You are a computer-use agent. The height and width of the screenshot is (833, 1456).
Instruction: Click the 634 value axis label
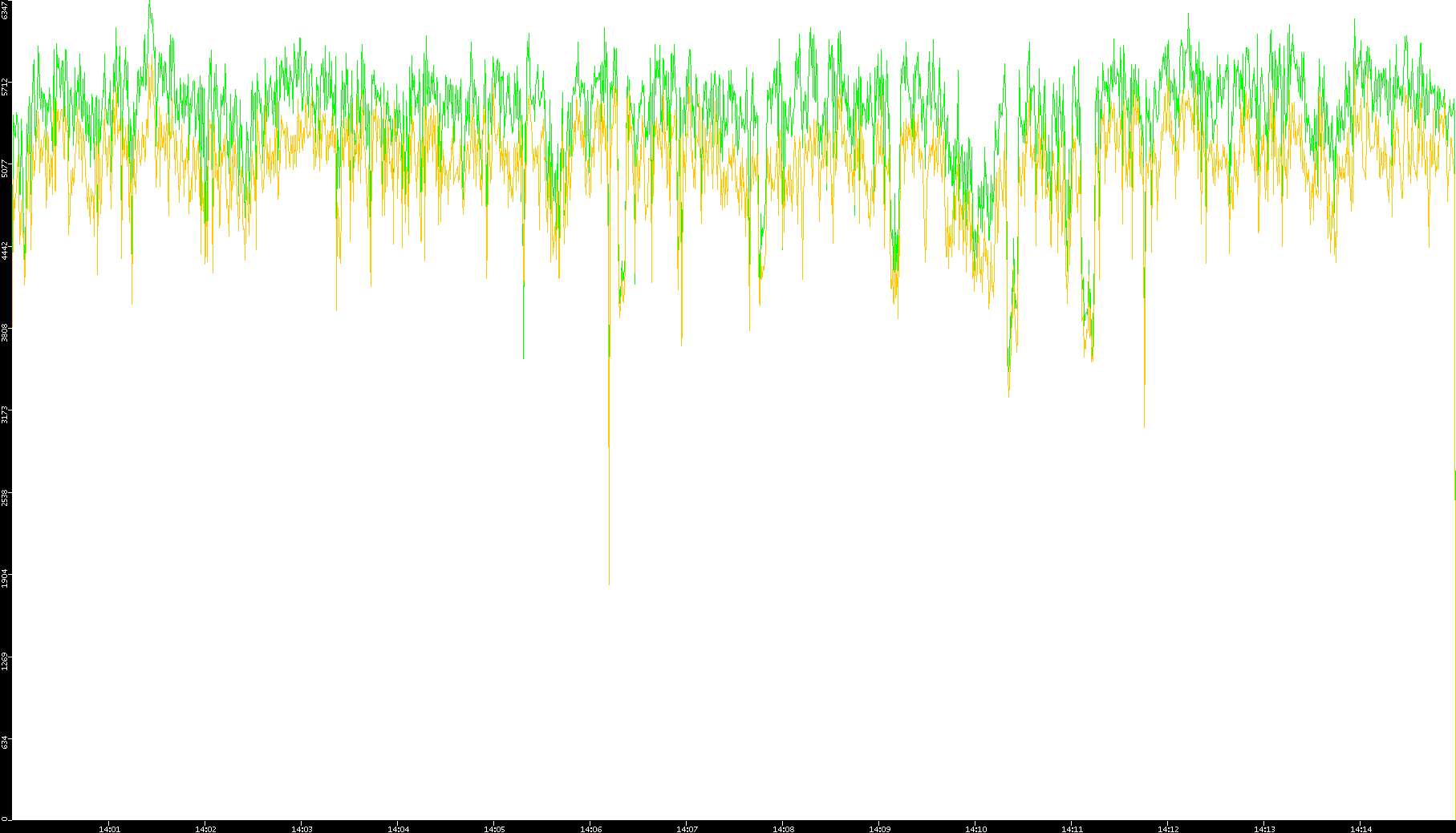(x=6, y=742)
